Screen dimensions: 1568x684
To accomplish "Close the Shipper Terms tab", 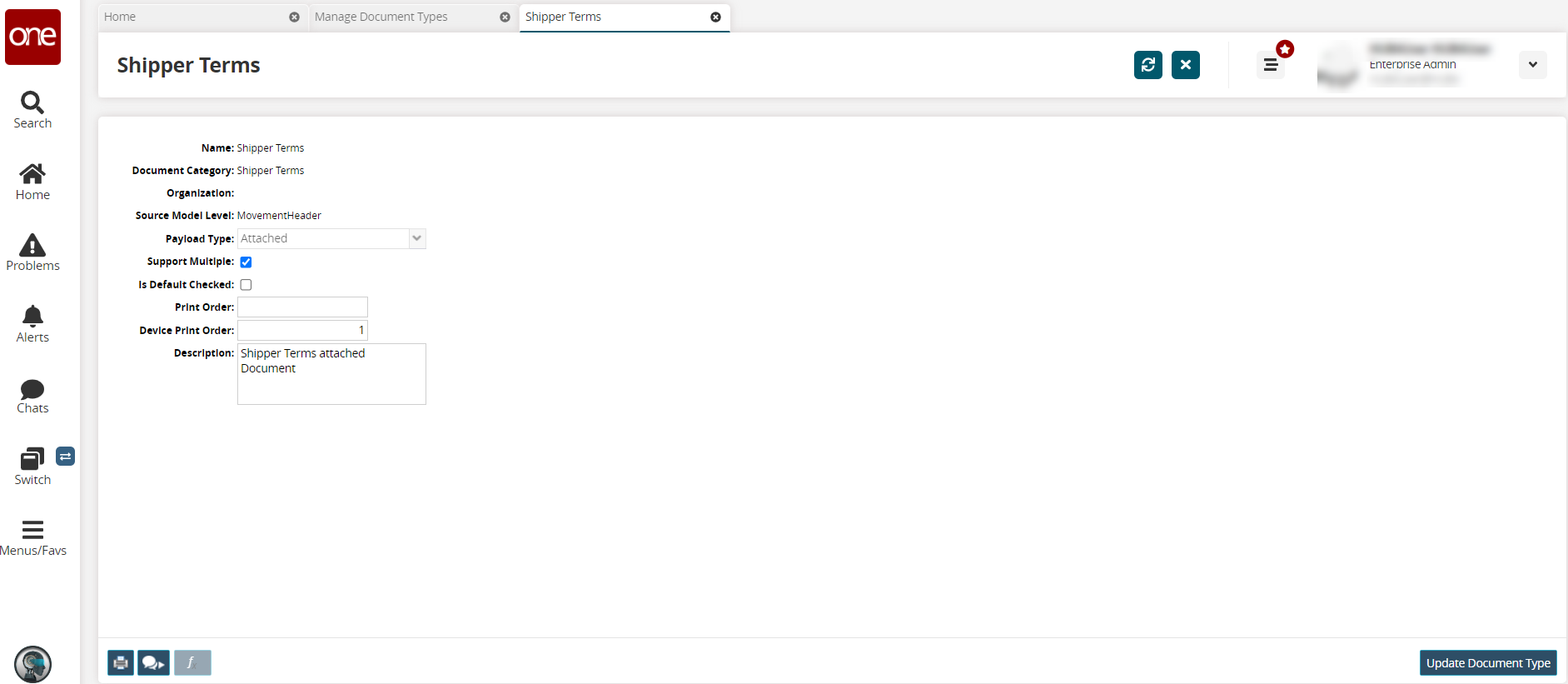I will (715, 17).
